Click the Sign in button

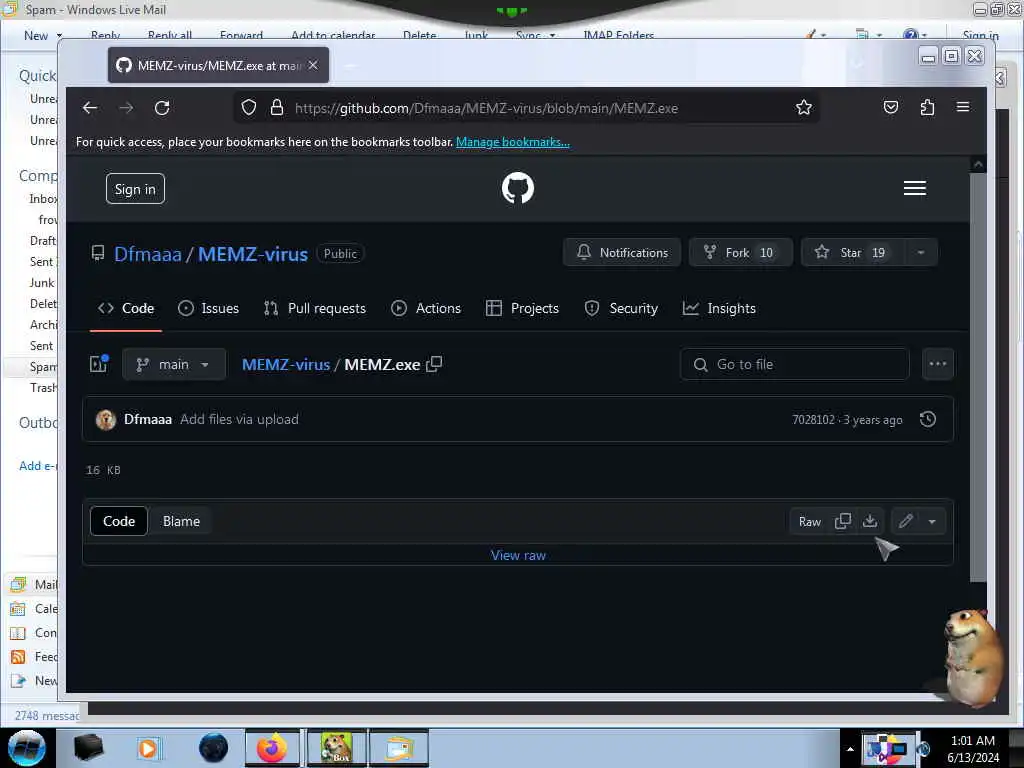(x=135, y=189)
